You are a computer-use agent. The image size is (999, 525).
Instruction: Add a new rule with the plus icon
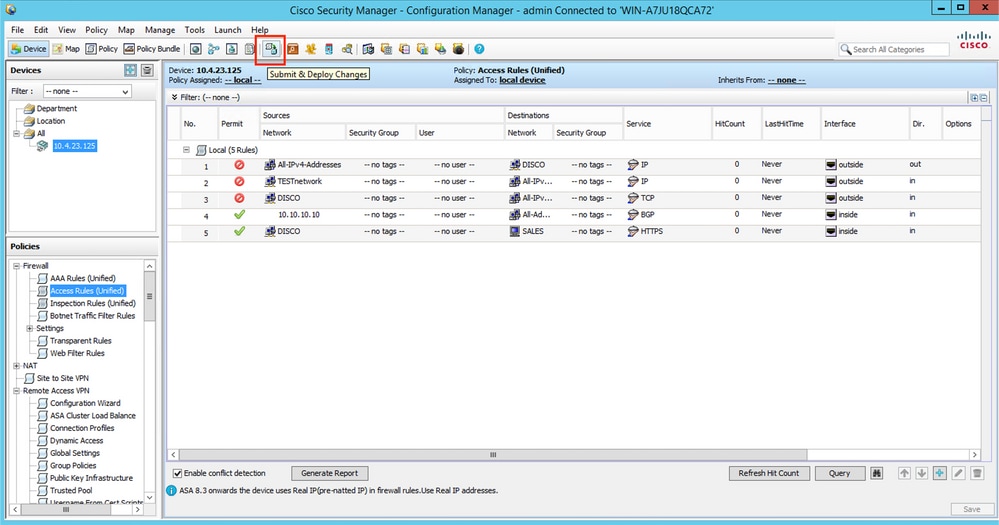pos(940,473)
